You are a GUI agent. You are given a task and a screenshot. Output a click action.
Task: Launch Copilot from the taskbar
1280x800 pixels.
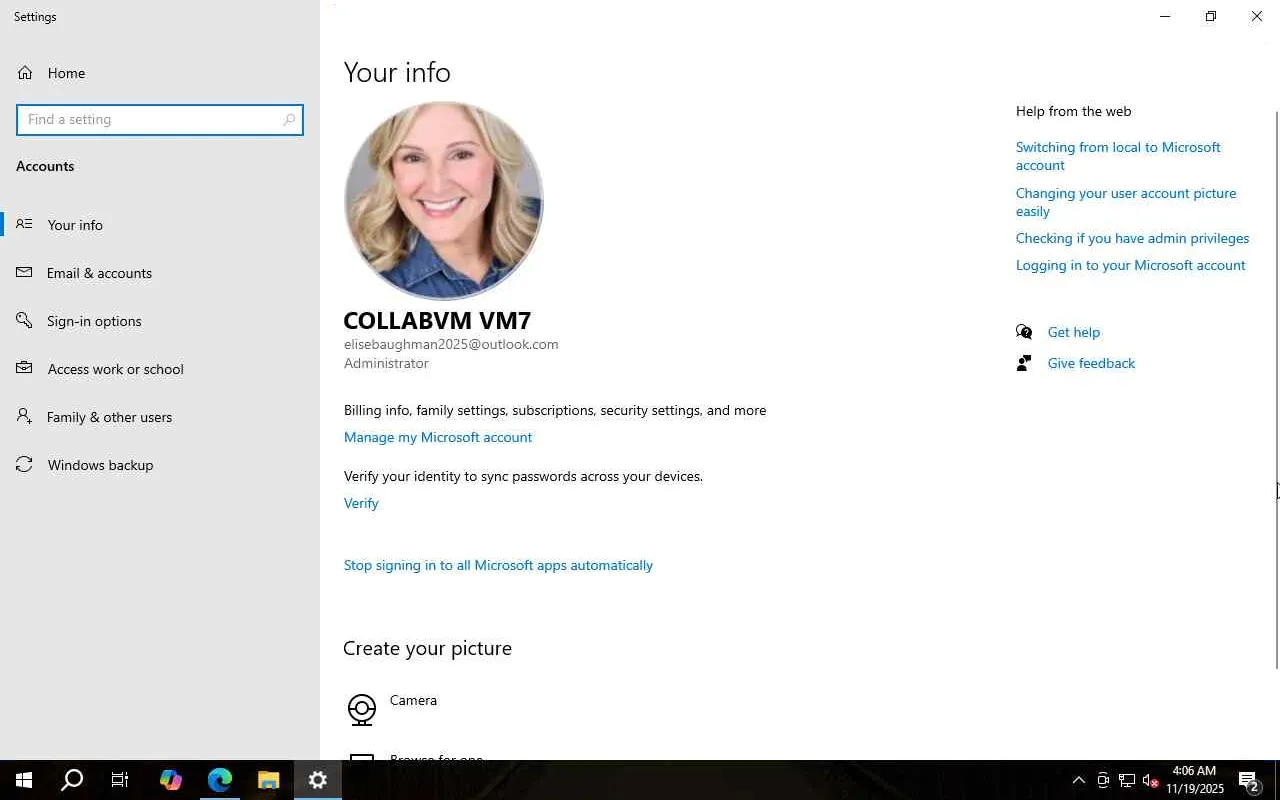171,780
